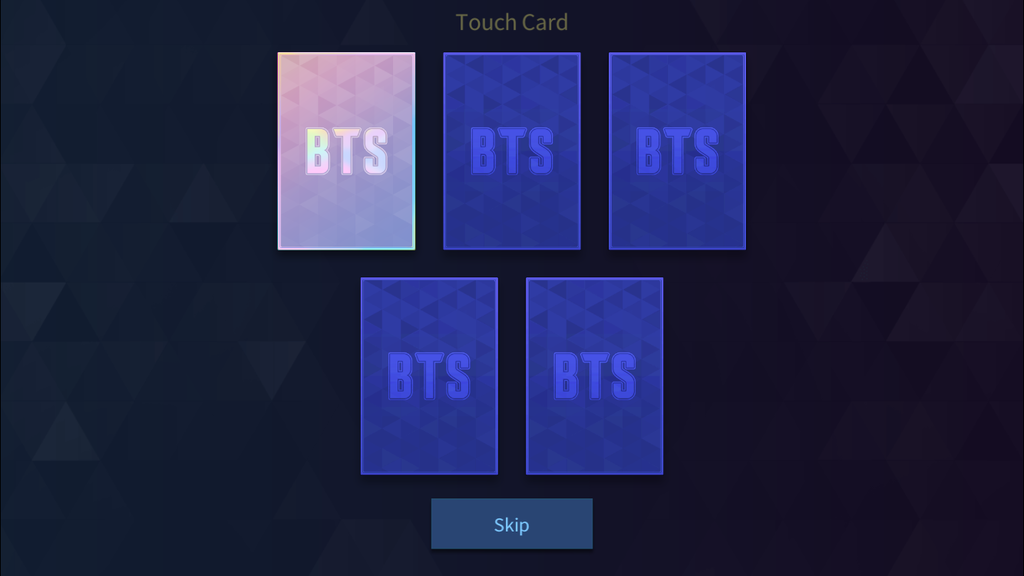
Task: Click the letter S on the top-right card
Action: pyautogui.click(x=707, y=152)
